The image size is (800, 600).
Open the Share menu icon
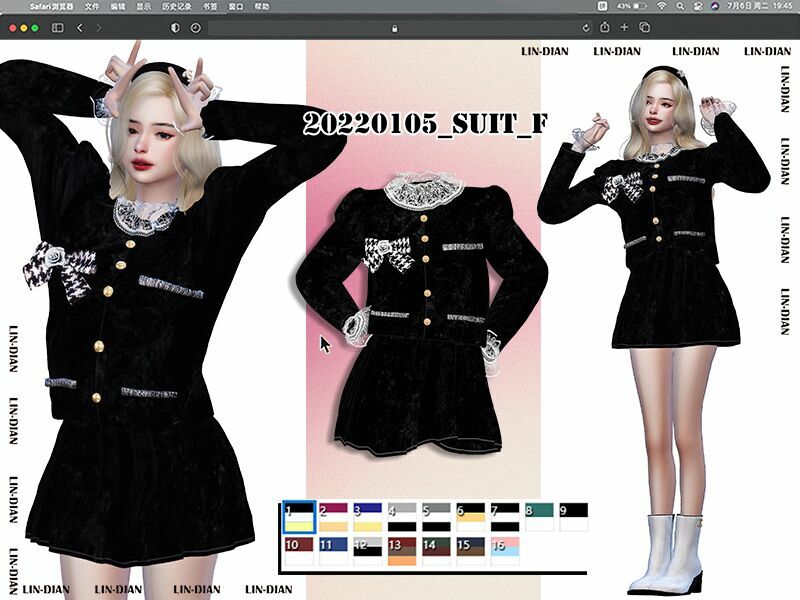pyautogui.click(x=605, y=27)
